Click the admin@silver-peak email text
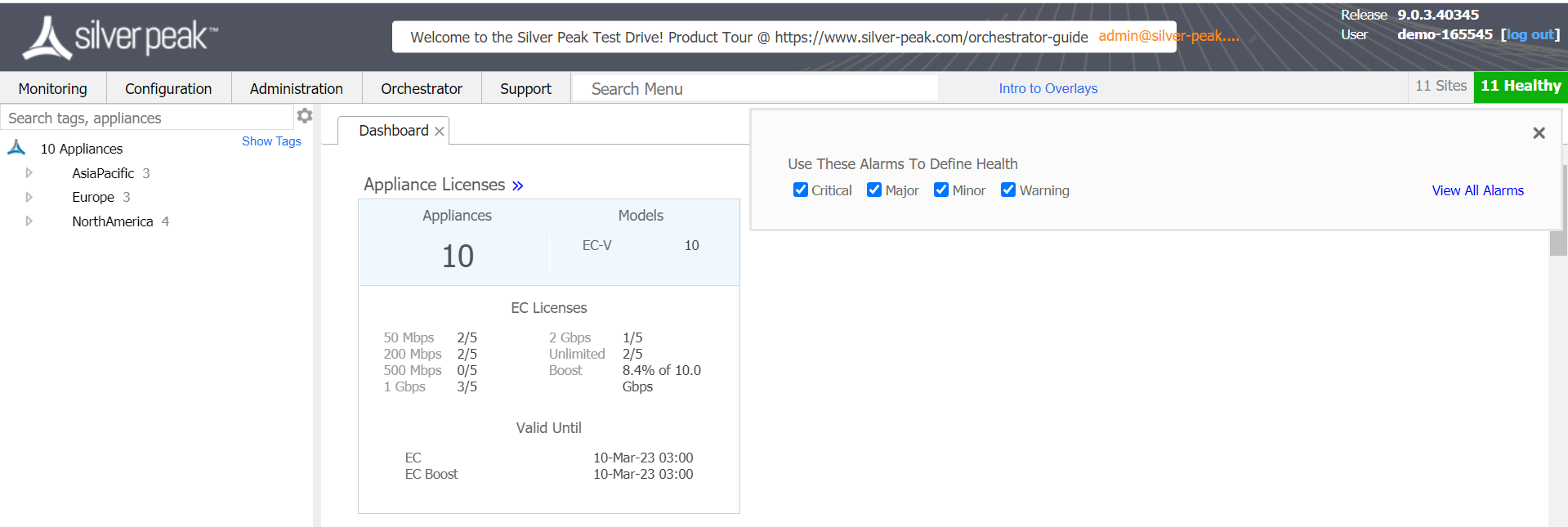The width and height of the screenshot is (1568, 527). pyautogui.click(x=1168, y=36)
